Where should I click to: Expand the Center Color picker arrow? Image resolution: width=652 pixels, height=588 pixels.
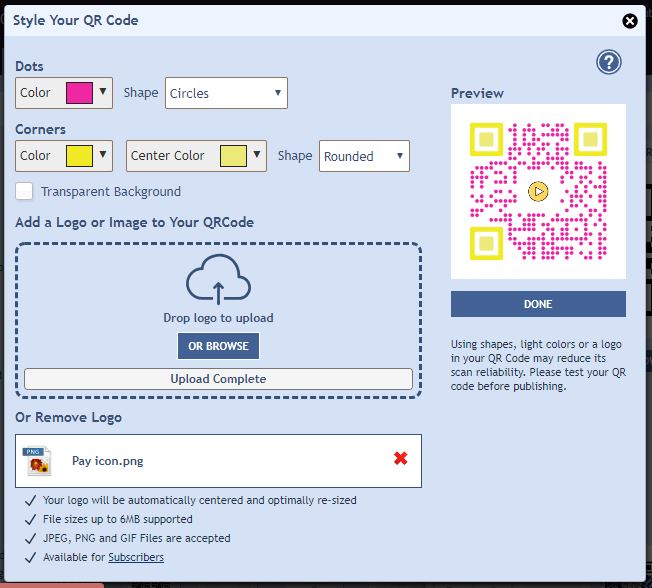pos(257,154)
